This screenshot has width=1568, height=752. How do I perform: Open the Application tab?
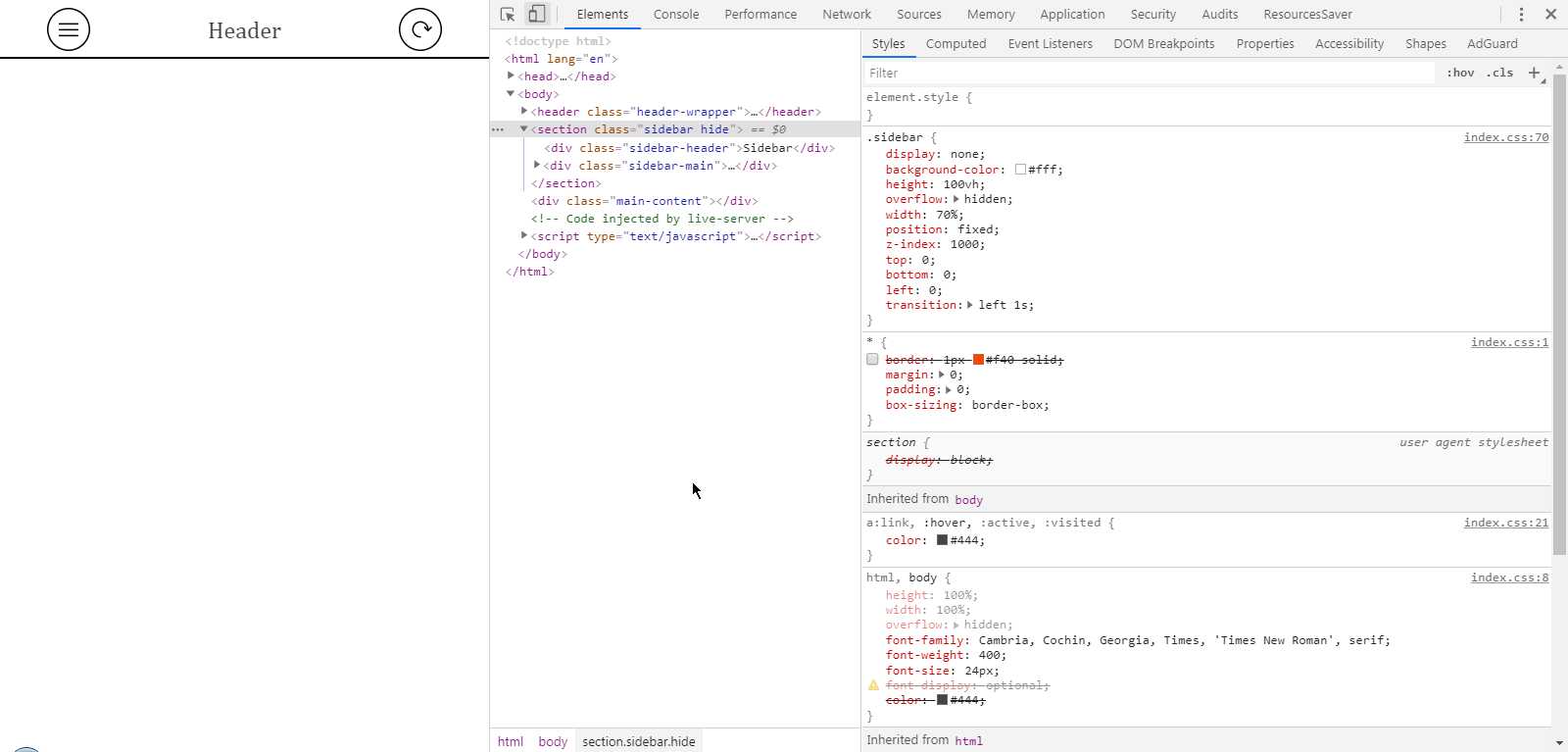[1072, 15]
